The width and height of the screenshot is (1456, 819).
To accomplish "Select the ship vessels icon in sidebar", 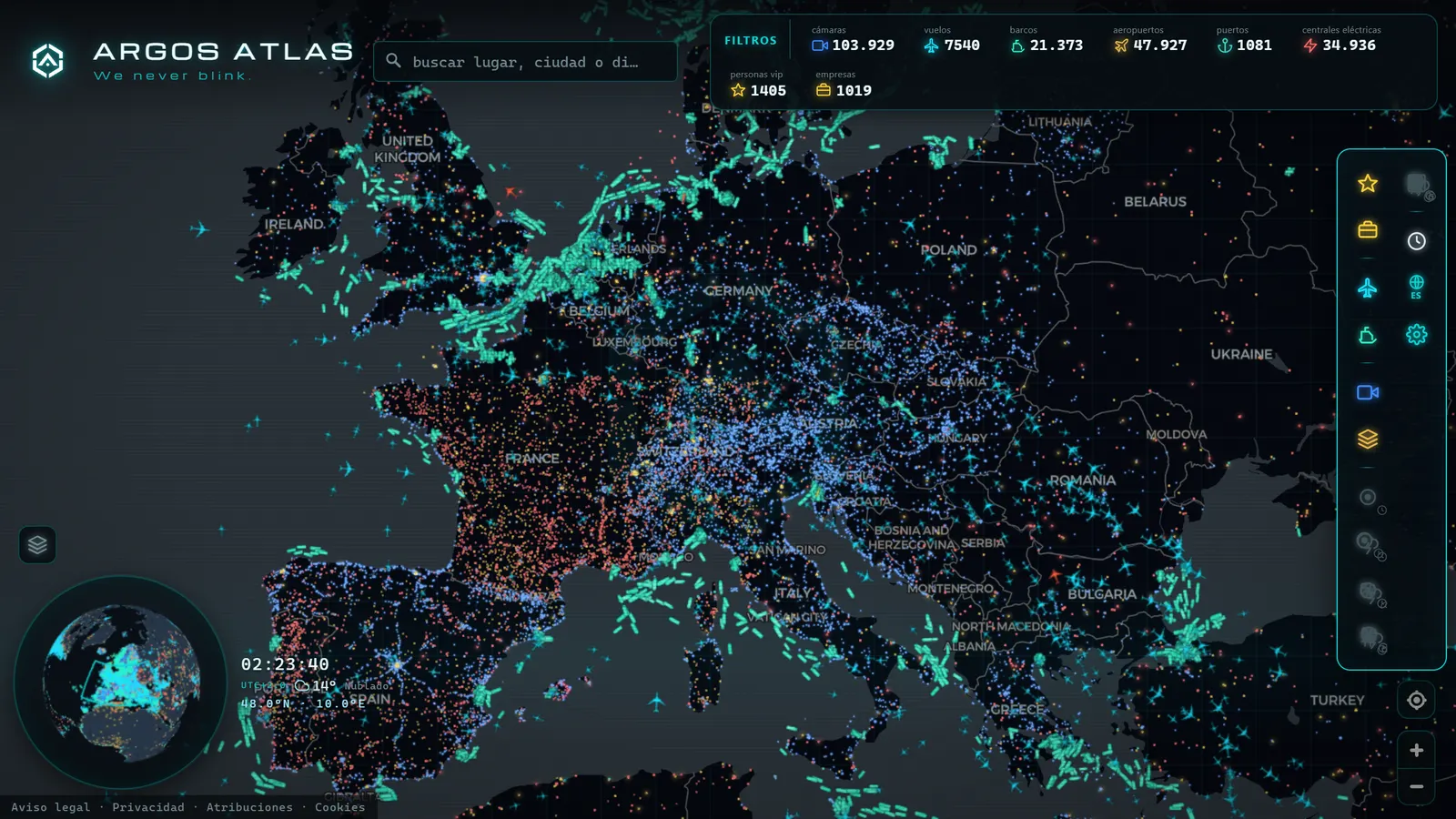I will coord(1368,336).
